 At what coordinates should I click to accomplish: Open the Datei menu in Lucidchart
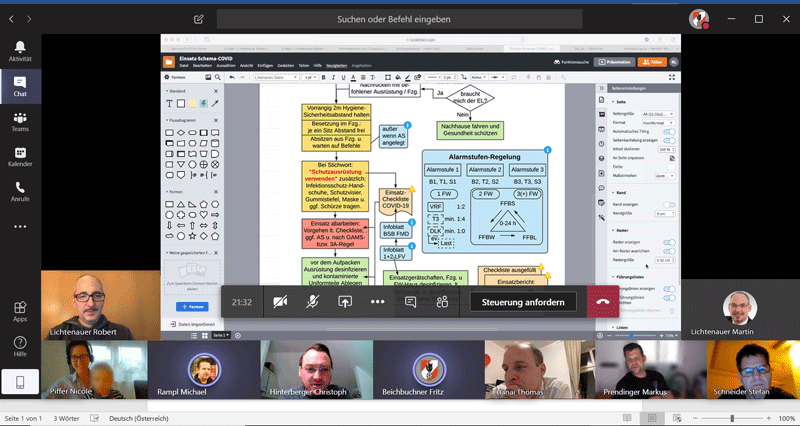(184, 66)
